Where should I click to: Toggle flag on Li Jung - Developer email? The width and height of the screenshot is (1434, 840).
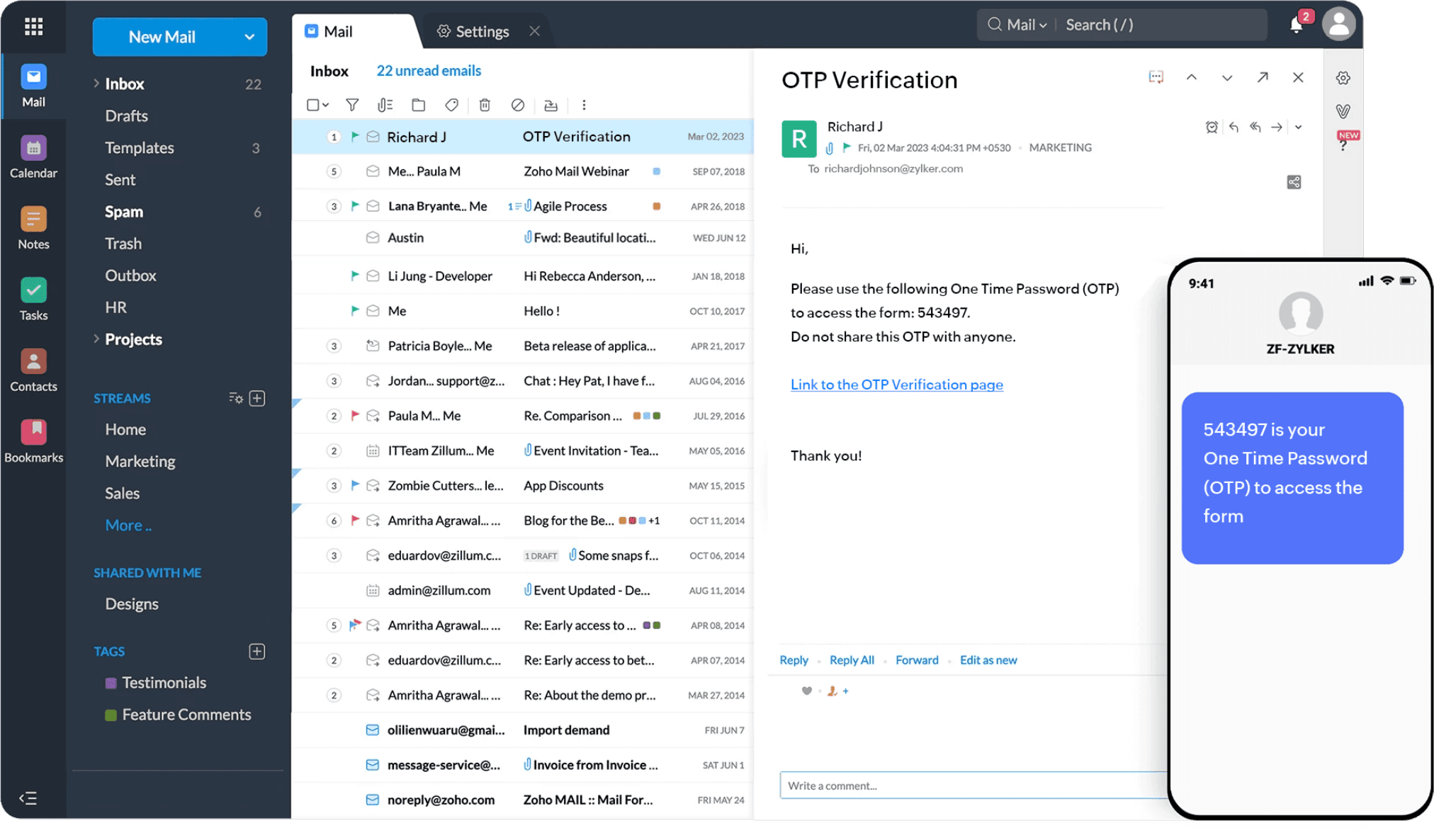[x=355, y=276]
